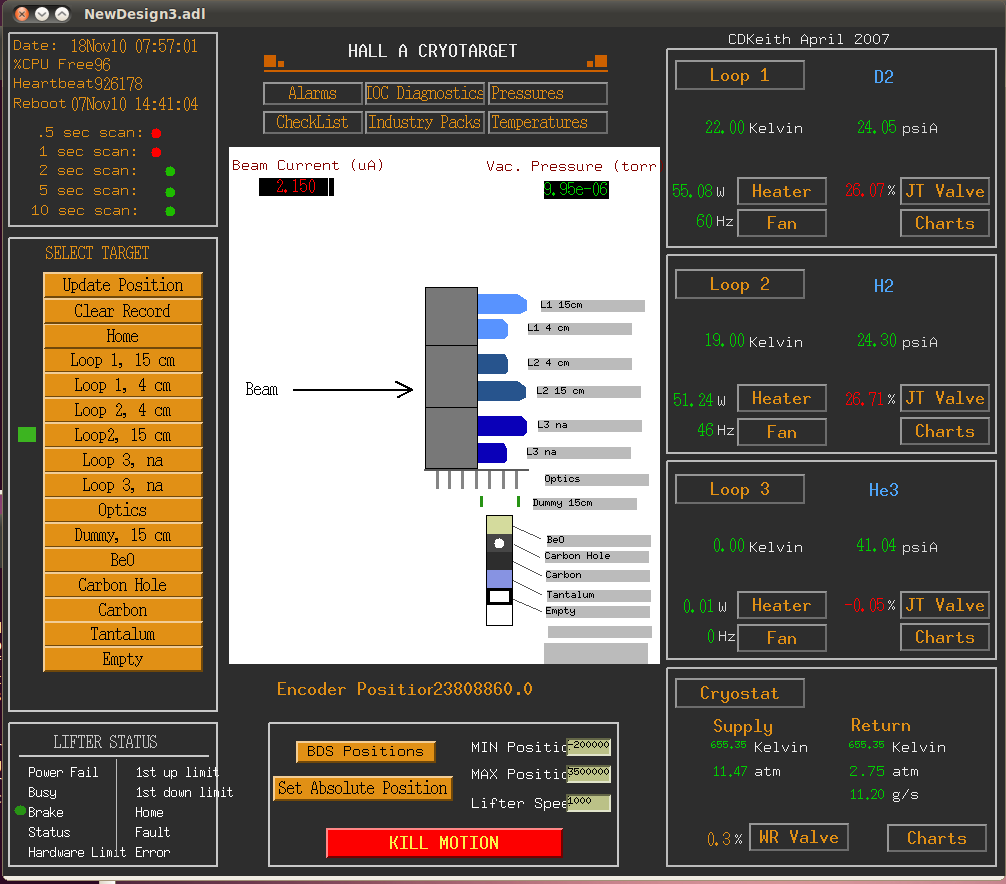The width and height of the screenshot is (1006, 884).
Task: Select Dummy, 15 cm target
Action: coord(123,535)
